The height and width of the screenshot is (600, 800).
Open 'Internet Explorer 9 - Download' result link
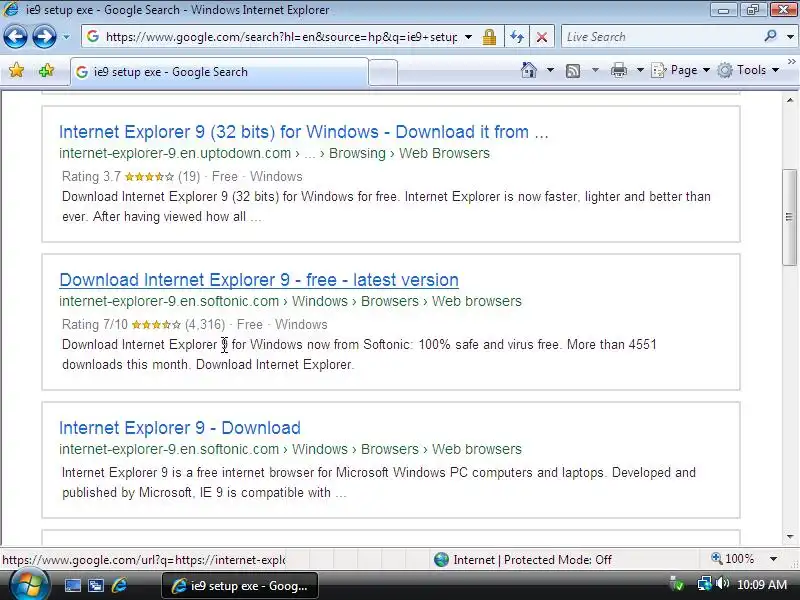(x=180, y=428)
